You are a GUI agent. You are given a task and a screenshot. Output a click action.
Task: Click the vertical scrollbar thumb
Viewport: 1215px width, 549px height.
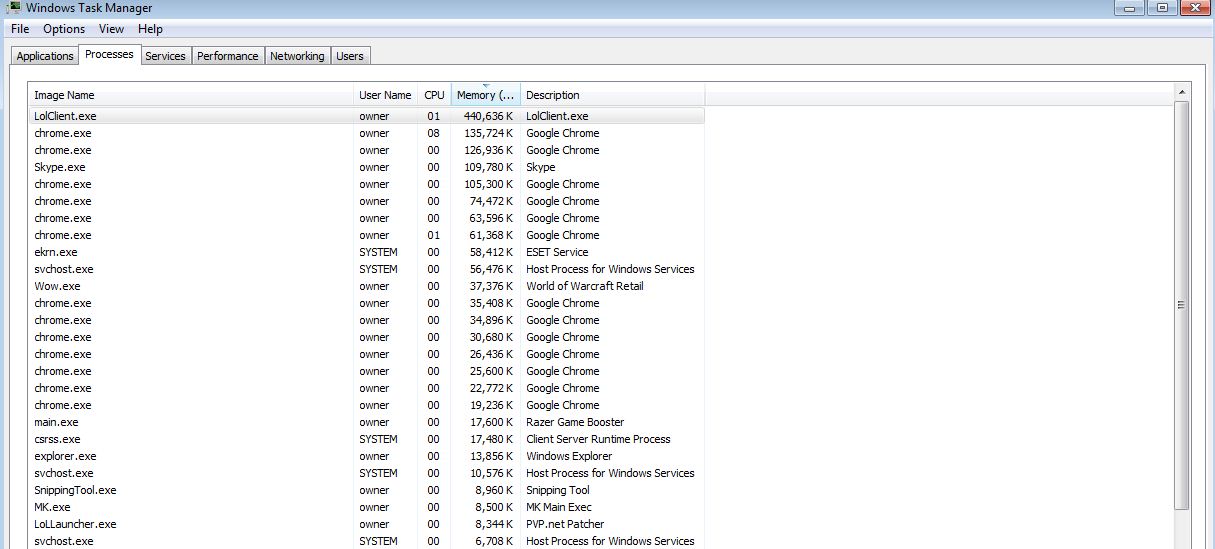click(1183, 304)
